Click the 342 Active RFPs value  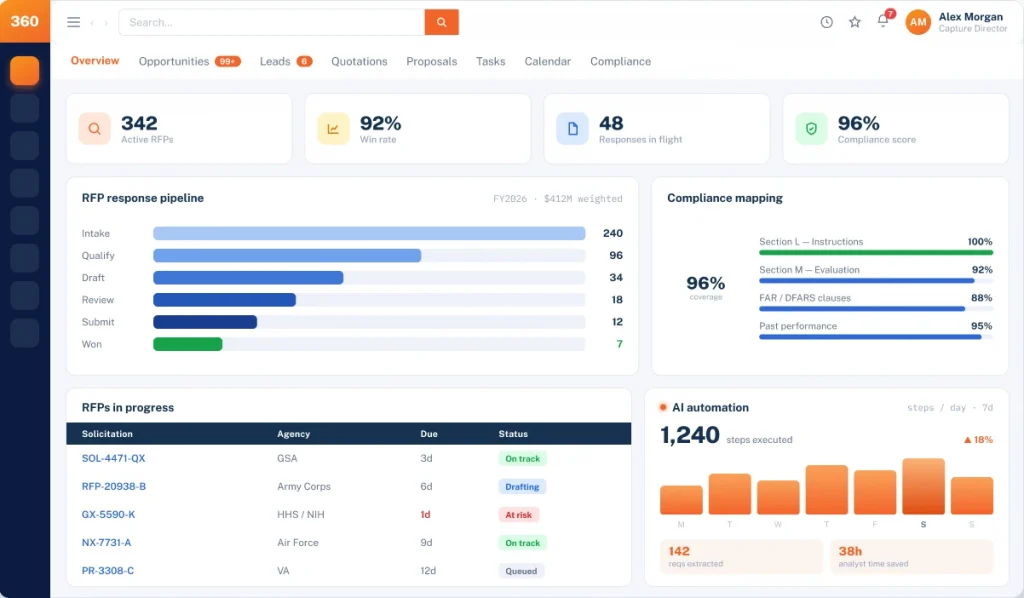139,123
